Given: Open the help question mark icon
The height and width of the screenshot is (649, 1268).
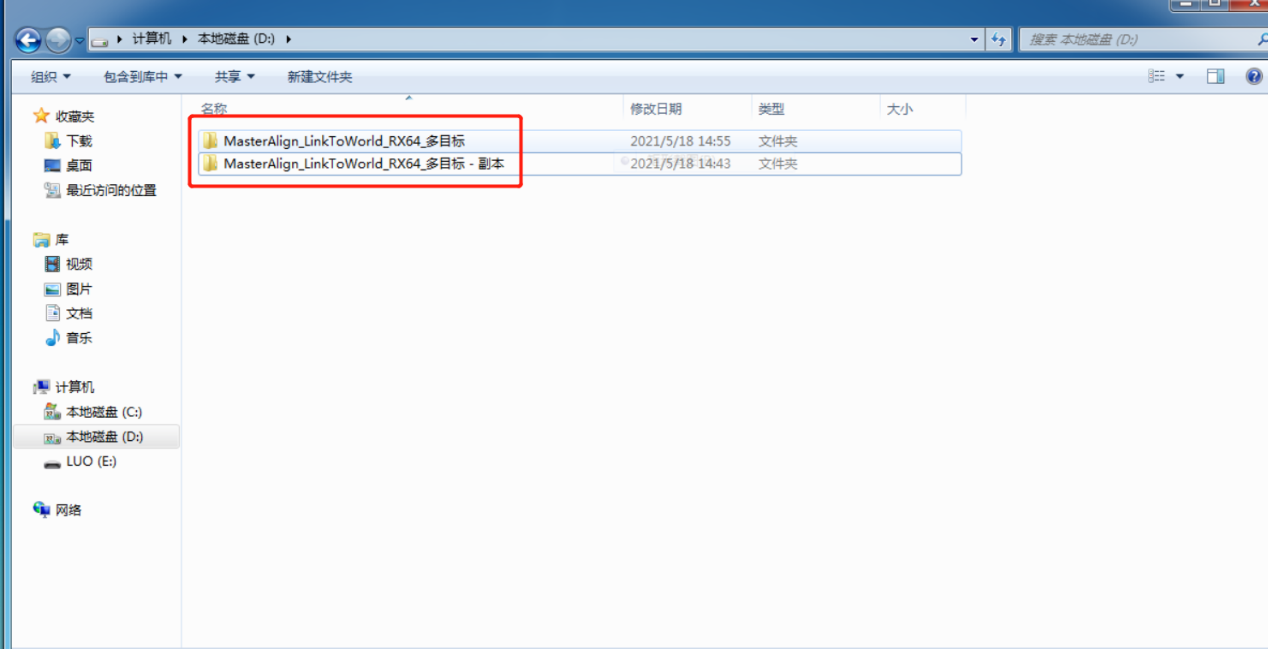Looking at the screenshot, I should tap(1253, 76).
